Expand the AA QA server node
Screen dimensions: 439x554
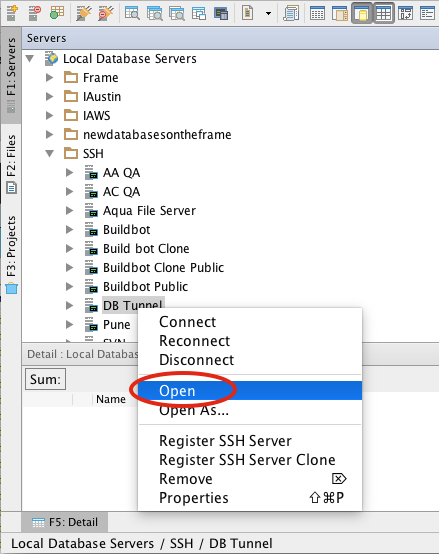tap(70, 172)
